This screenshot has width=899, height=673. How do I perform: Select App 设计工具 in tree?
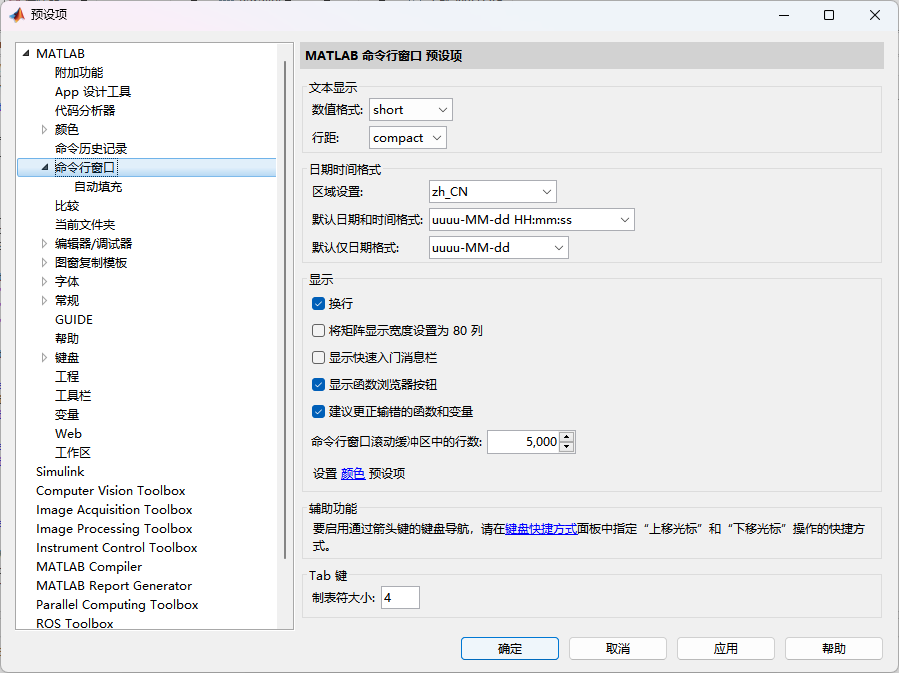pyautogui.click(x=93, y=92)
